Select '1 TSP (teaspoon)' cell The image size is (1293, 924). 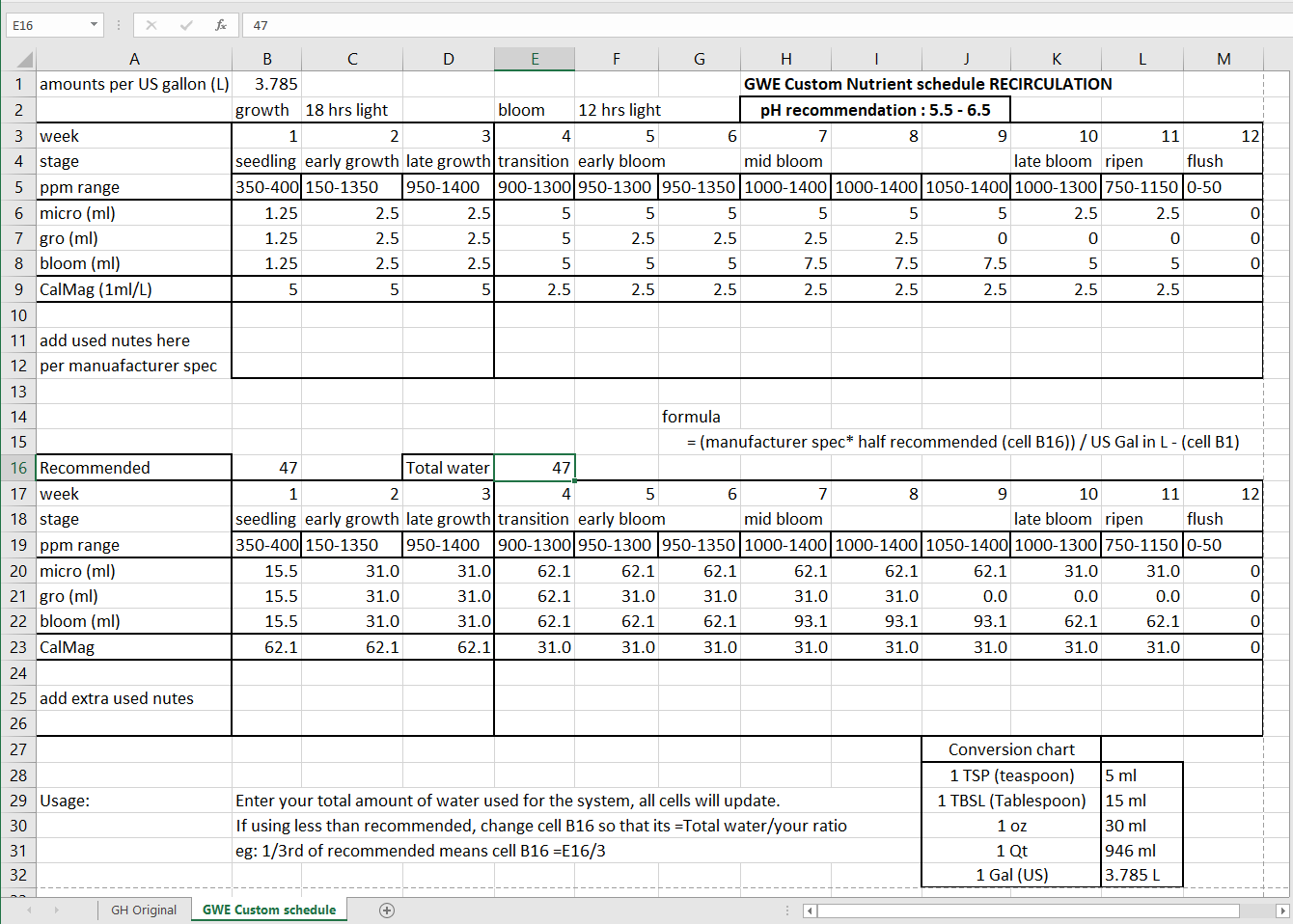tap(1011, 775)
